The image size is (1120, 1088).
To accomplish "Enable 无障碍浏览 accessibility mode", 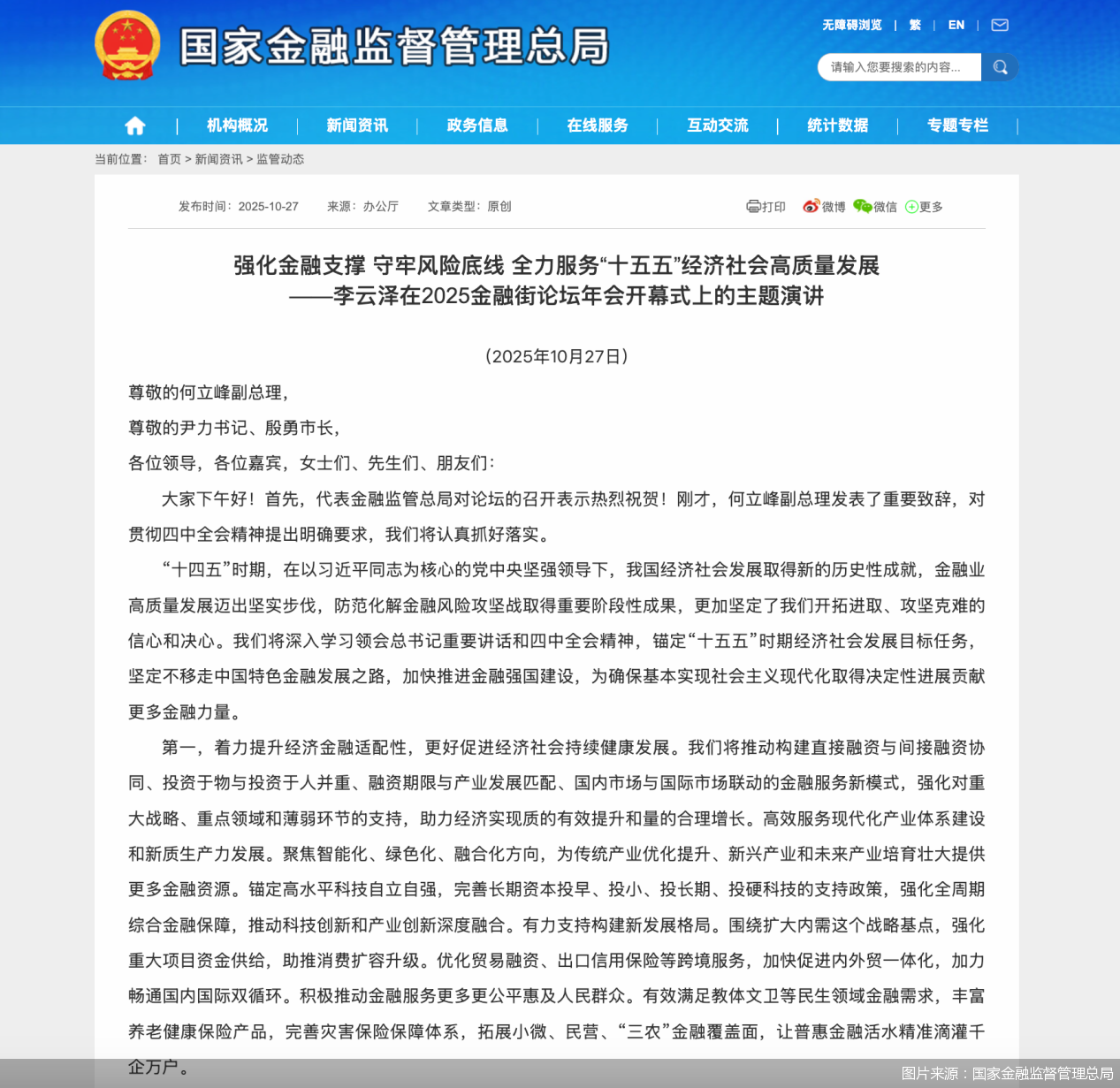I will tap(851, 24).
